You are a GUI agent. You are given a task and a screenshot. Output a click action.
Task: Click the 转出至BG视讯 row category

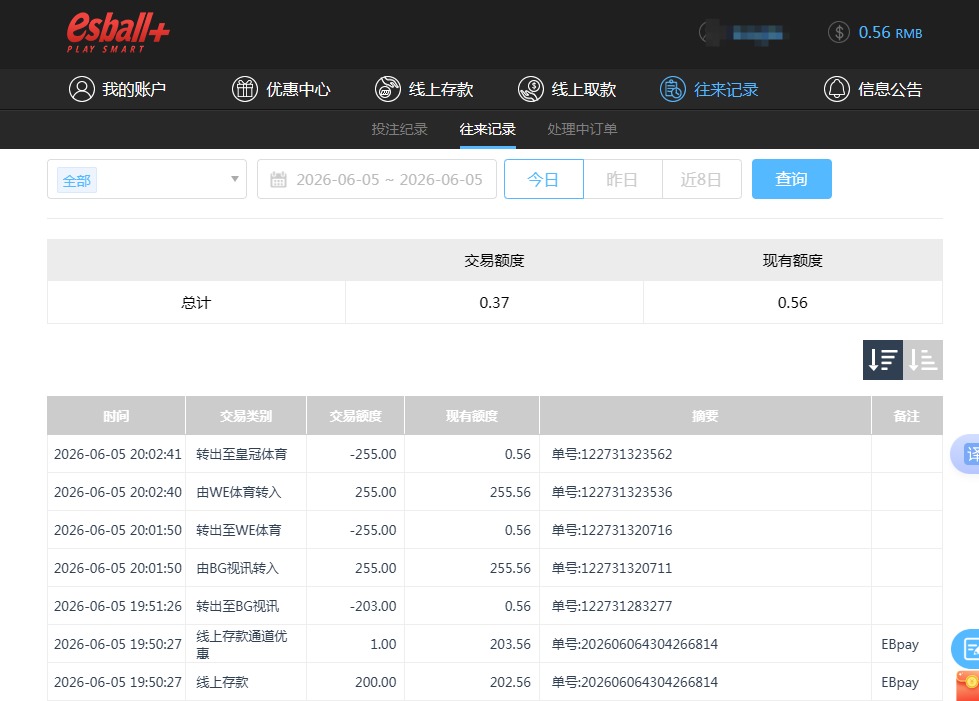(237, 607)
